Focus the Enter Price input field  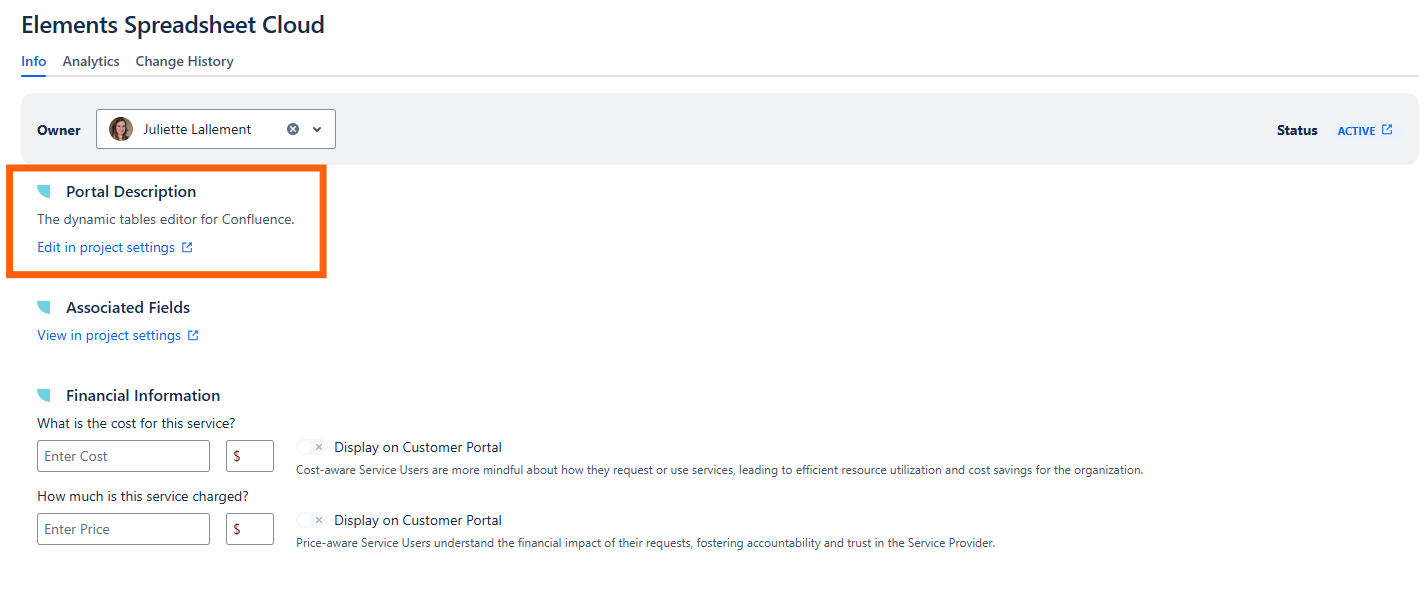(123, 529)
